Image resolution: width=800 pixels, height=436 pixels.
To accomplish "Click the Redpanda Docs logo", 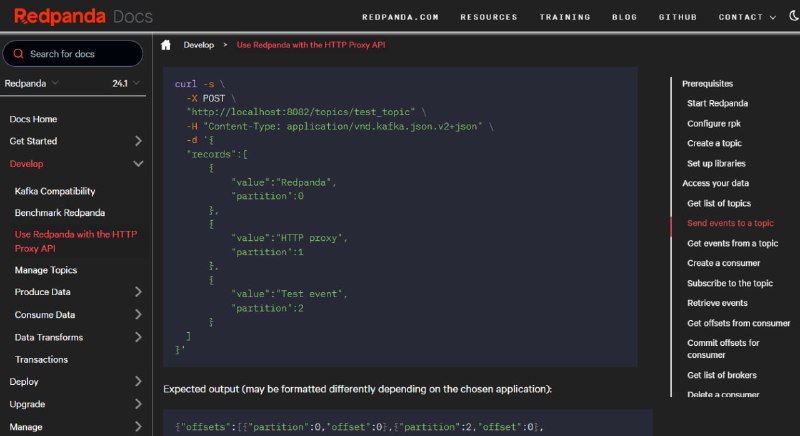I will click(x=83, y=16).
